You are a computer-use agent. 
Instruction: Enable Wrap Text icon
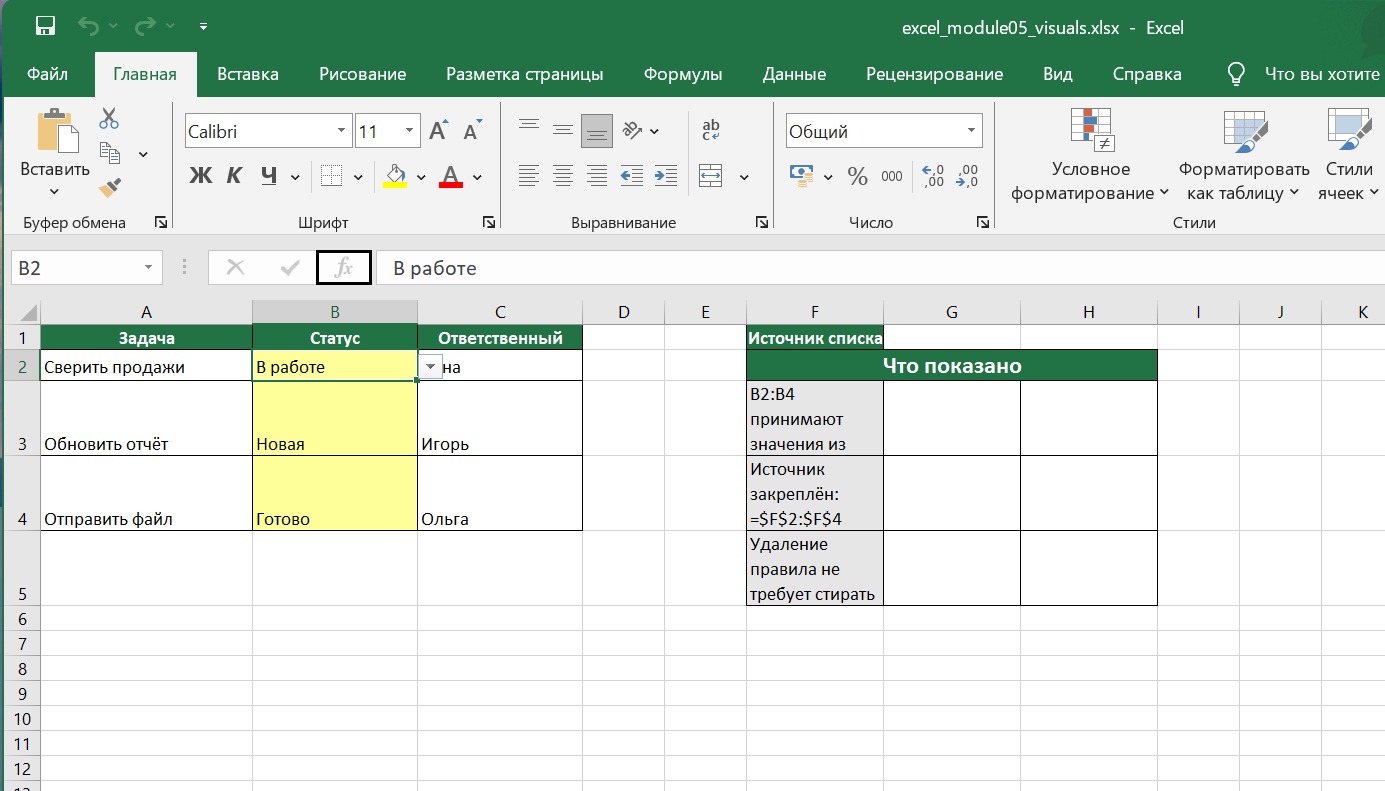(711, 130)
